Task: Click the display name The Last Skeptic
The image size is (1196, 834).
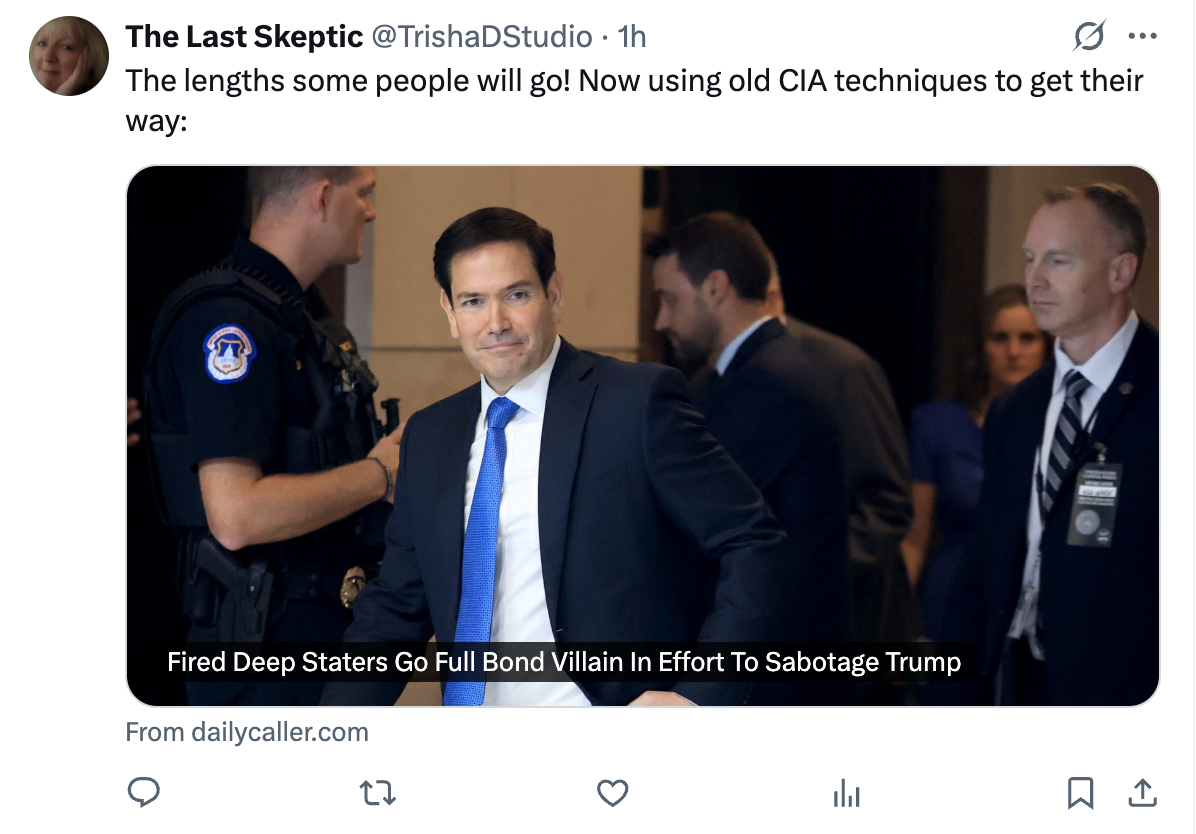Action: [x=244, y=37]
